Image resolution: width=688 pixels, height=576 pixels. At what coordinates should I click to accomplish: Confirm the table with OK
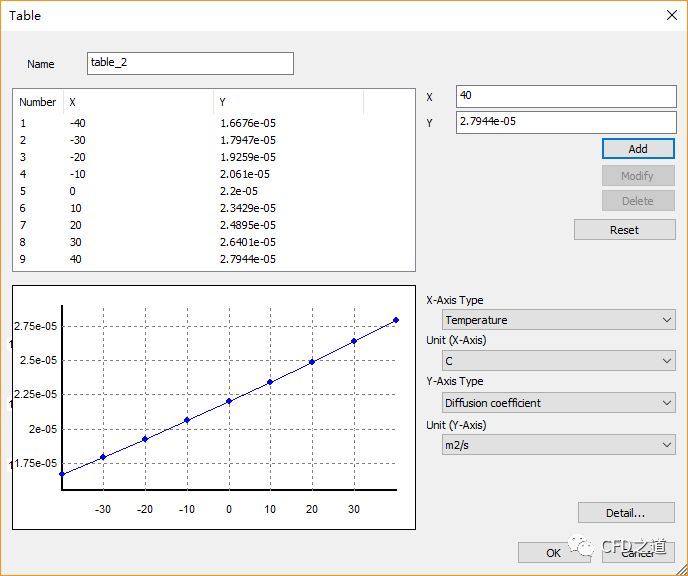(x=553, y=552)
